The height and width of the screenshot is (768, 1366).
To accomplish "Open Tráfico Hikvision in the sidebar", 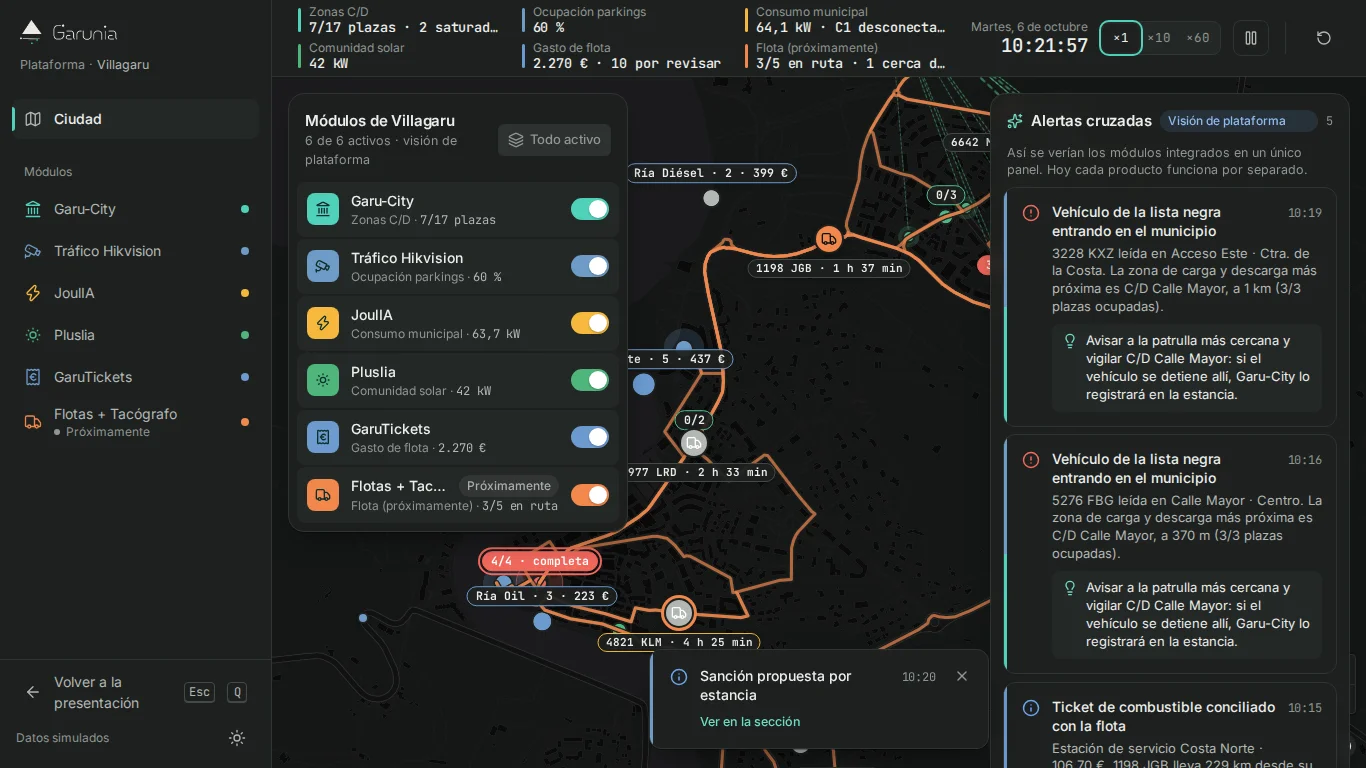I will 136,251.
